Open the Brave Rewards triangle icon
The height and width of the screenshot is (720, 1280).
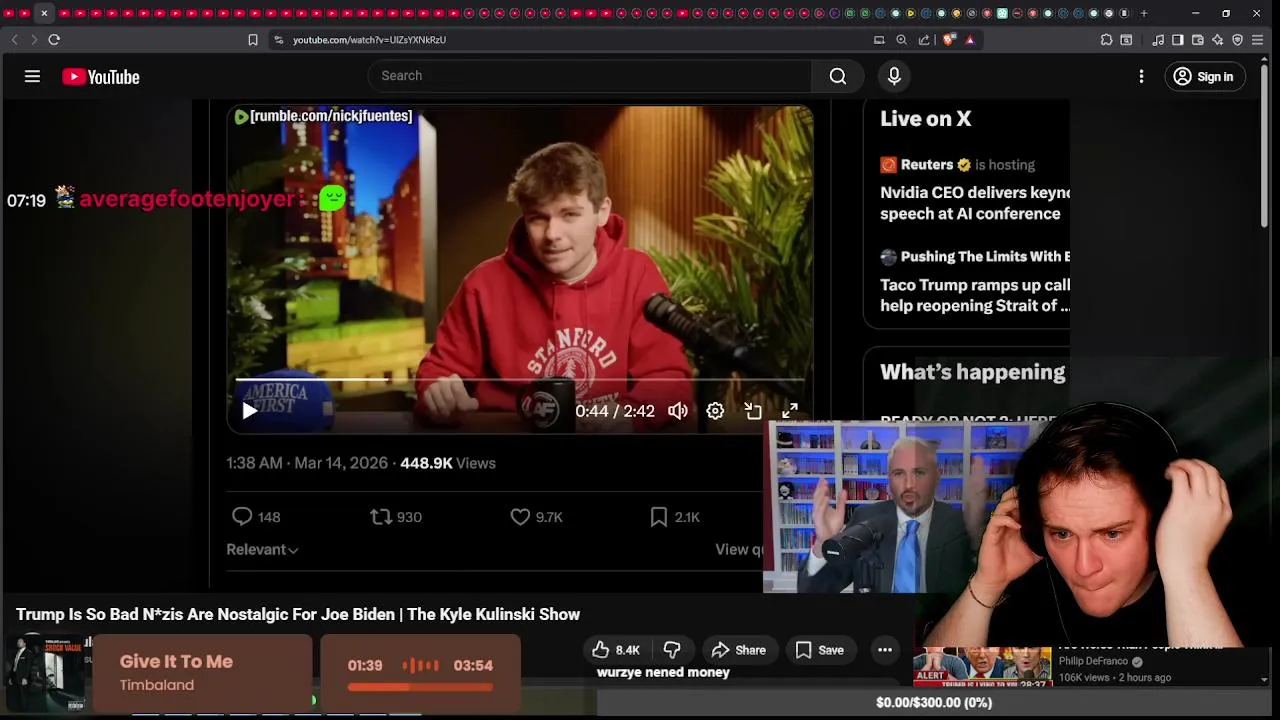coord(970,40)
